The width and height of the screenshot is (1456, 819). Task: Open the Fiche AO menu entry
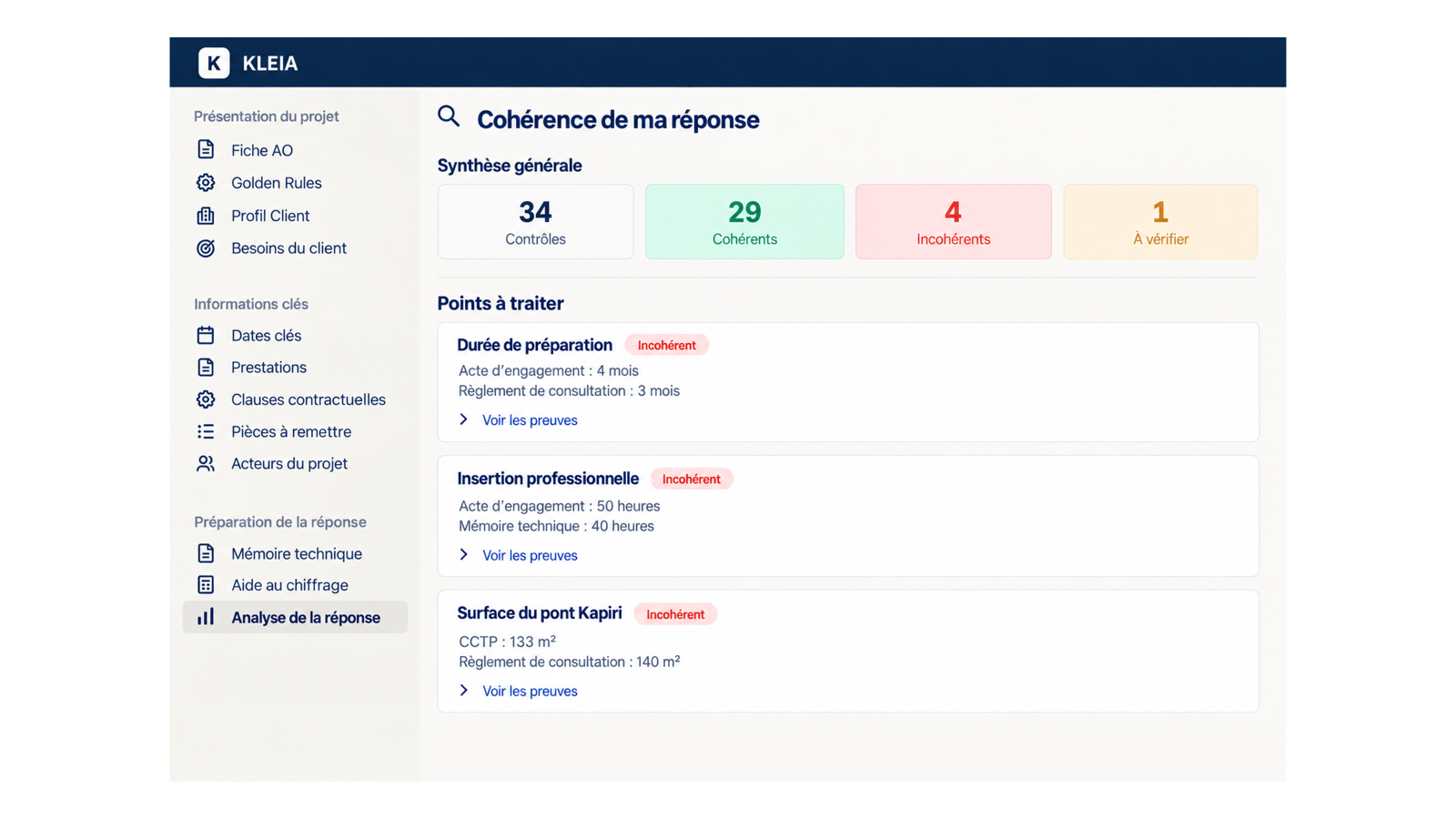point(262,150)
